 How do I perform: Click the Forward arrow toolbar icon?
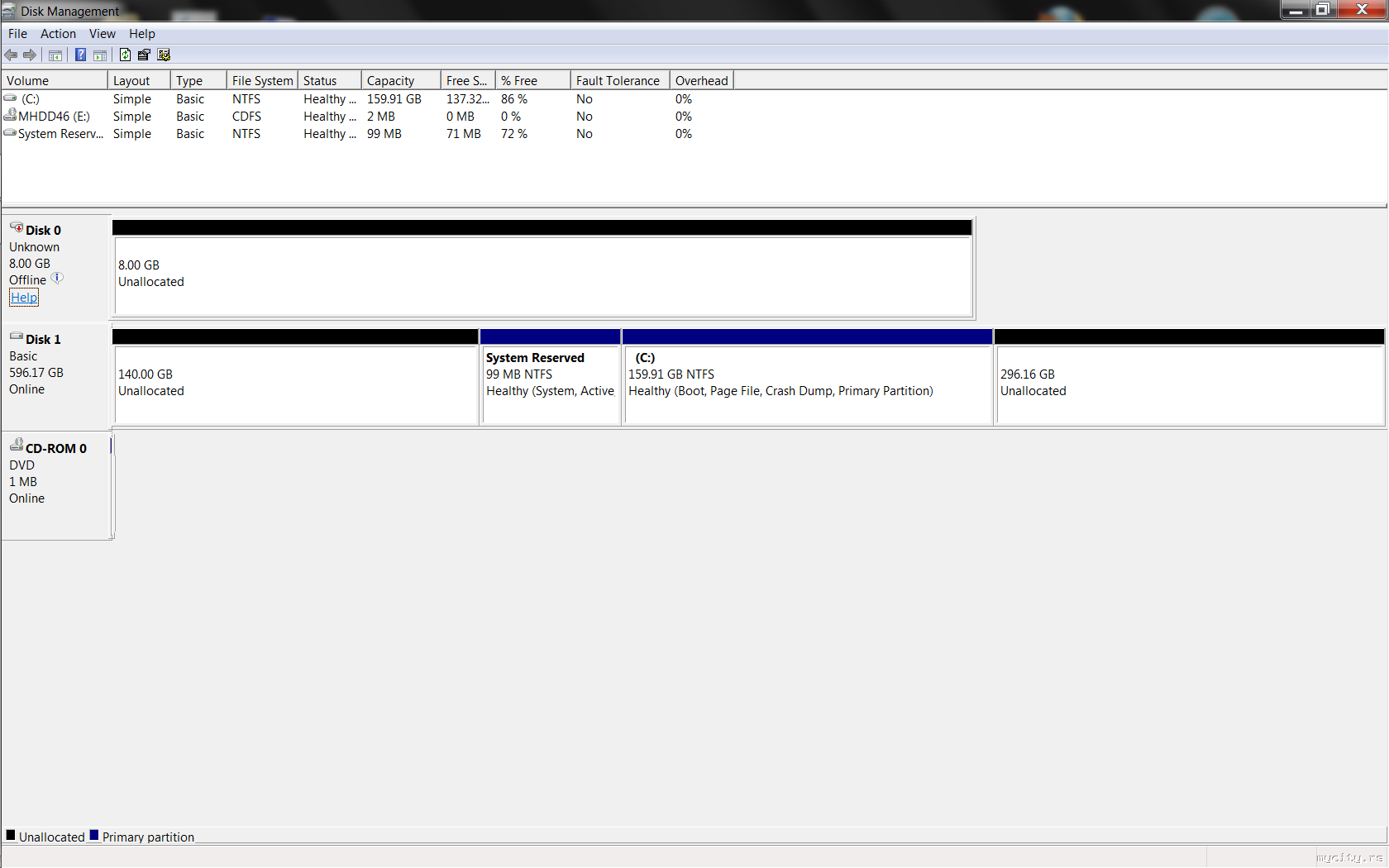(30, 55)
